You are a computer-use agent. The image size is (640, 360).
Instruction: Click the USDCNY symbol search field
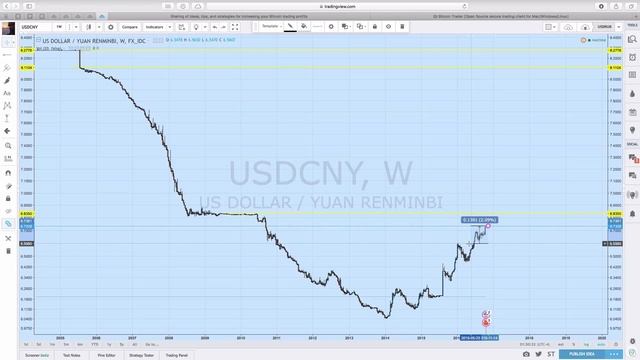click(x=36, y=27)
